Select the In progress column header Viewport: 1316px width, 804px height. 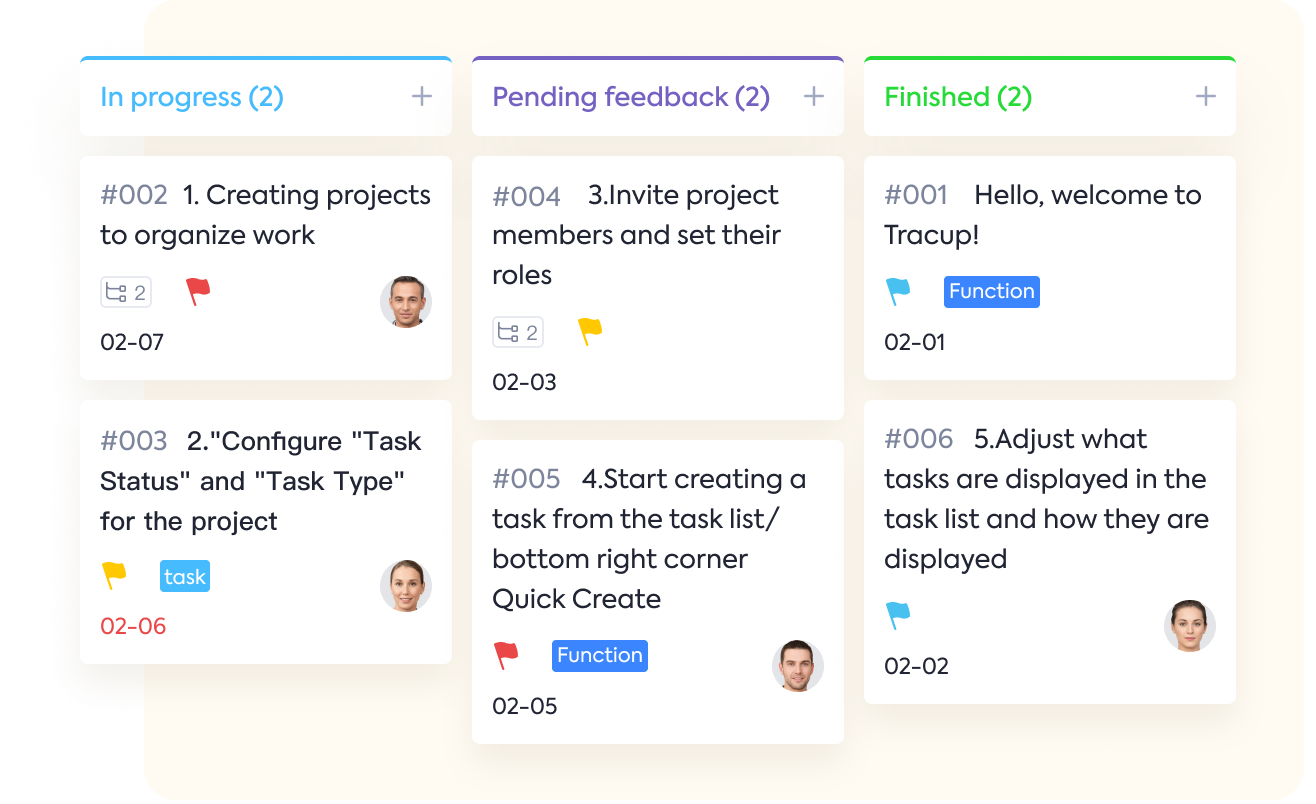(x=192, y=97)
